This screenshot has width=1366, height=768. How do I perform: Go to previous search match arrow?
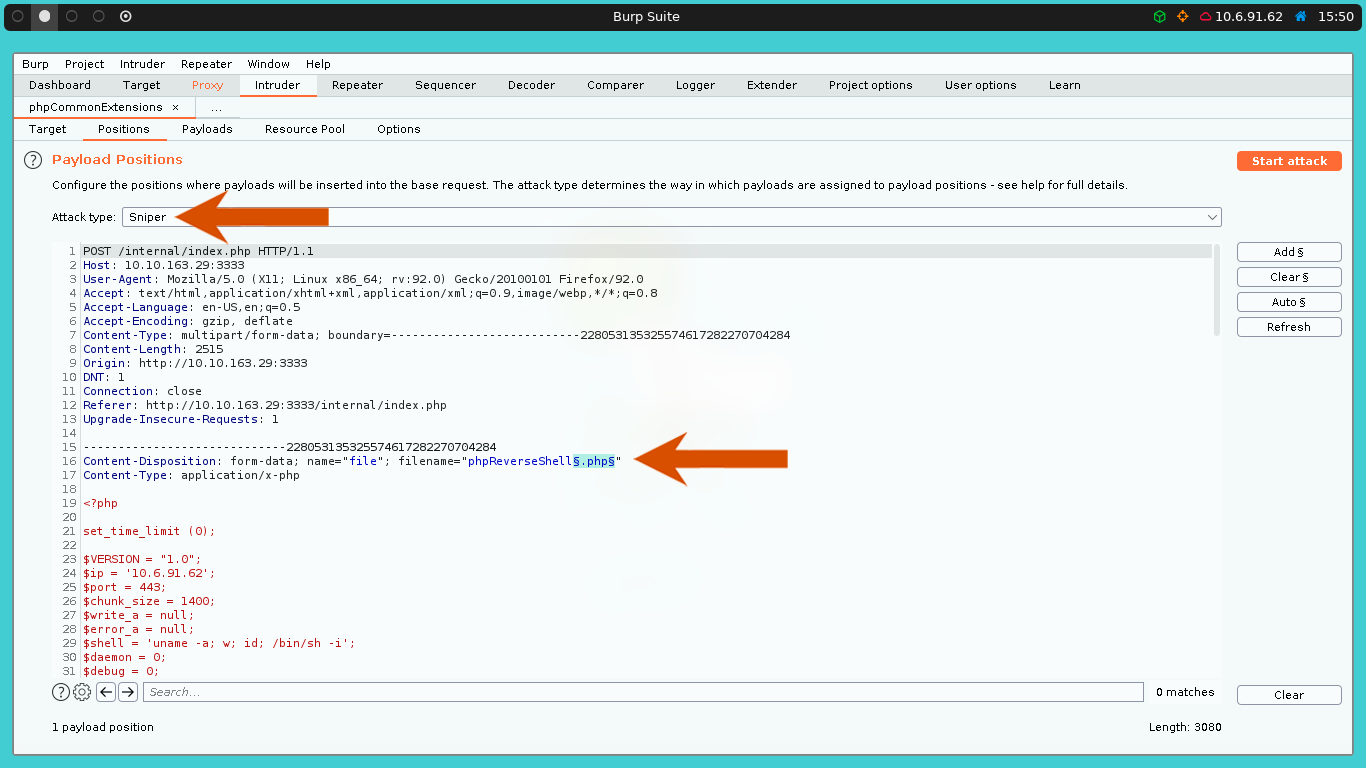pyautogui.click(x=106, y=692)
